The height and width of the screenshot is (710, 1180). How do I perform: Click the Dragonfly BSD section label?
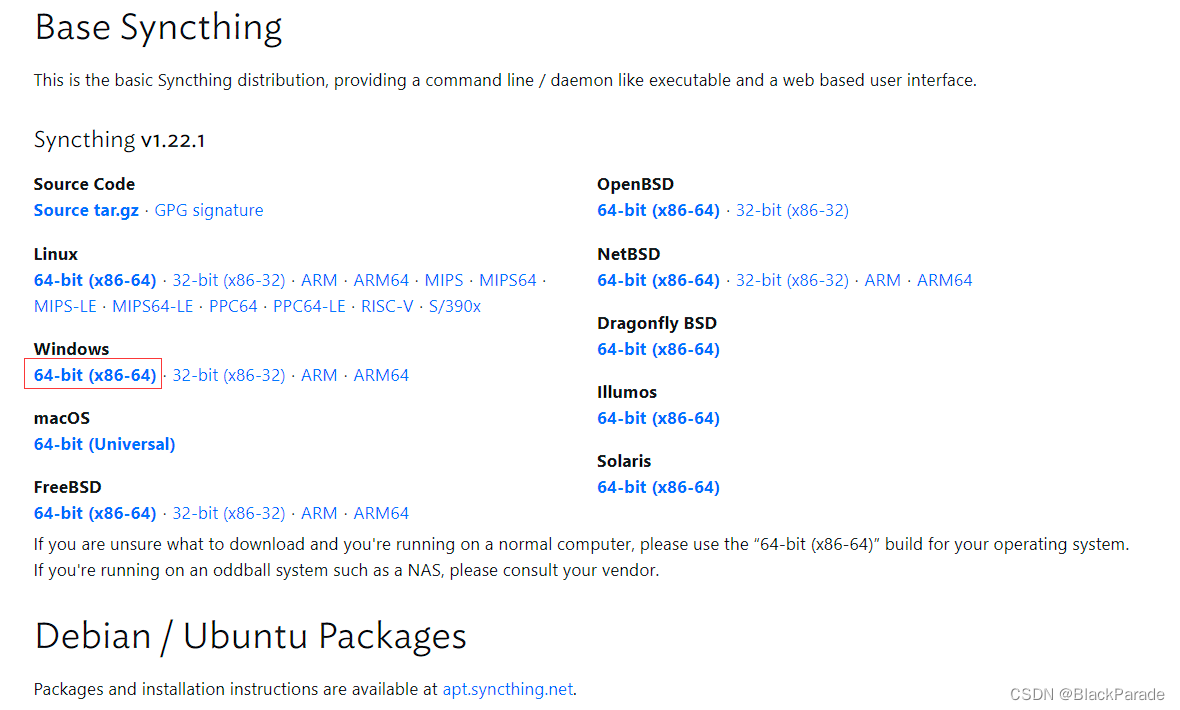[657, 323]
